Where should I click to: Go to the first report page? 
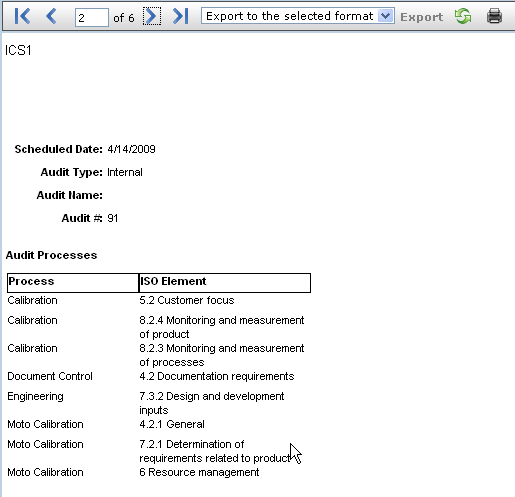(23, 16)
